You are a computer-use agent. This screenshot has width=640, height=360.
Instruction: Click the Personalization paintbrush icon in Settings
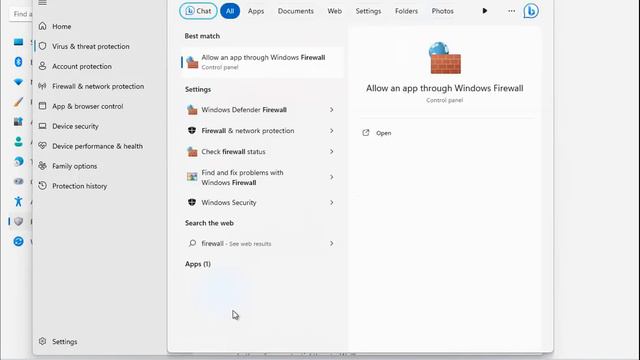tap(18, 102)
